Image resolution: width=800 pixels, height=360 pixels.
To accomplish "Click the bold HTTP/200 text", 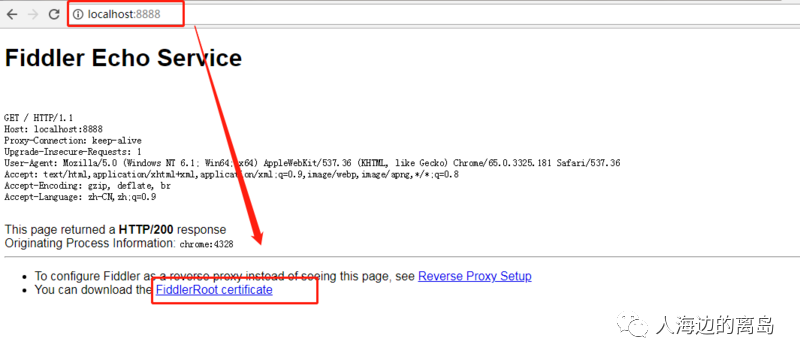I will click(x=146, y=229).
